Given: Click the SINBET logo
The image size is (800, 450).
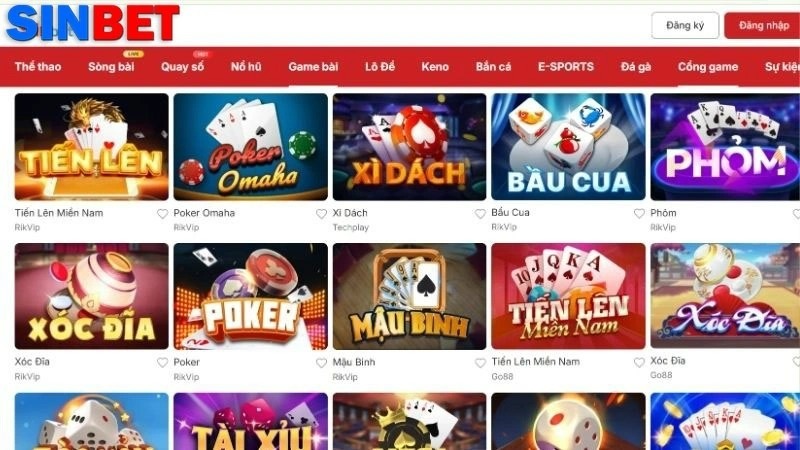Looking at the screenshot, I should 93,23.
